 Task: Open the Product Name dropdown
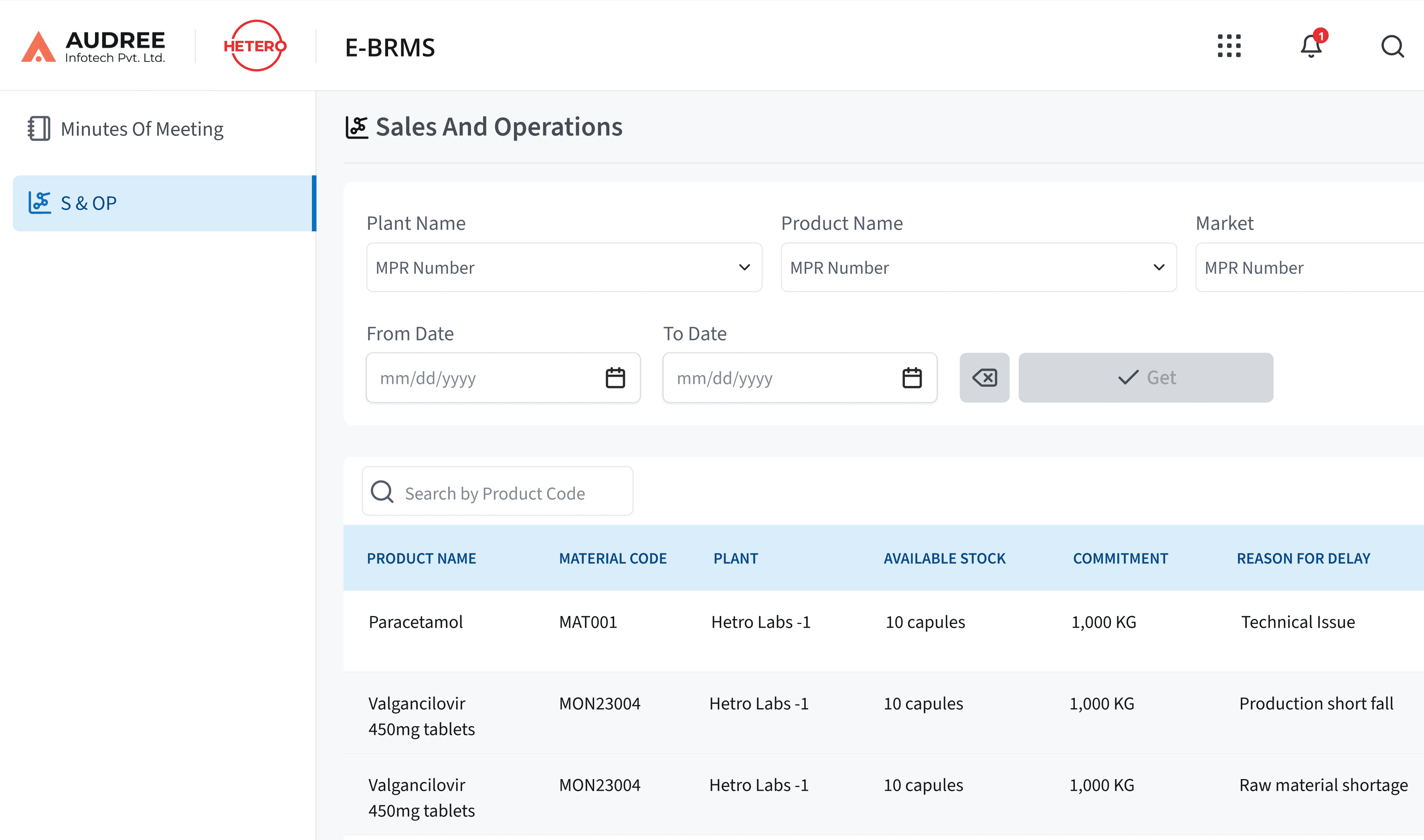coord(978,267)
